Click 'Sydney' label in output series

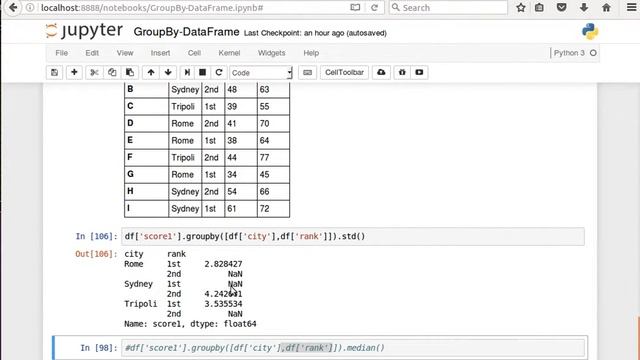pos(138,284)
